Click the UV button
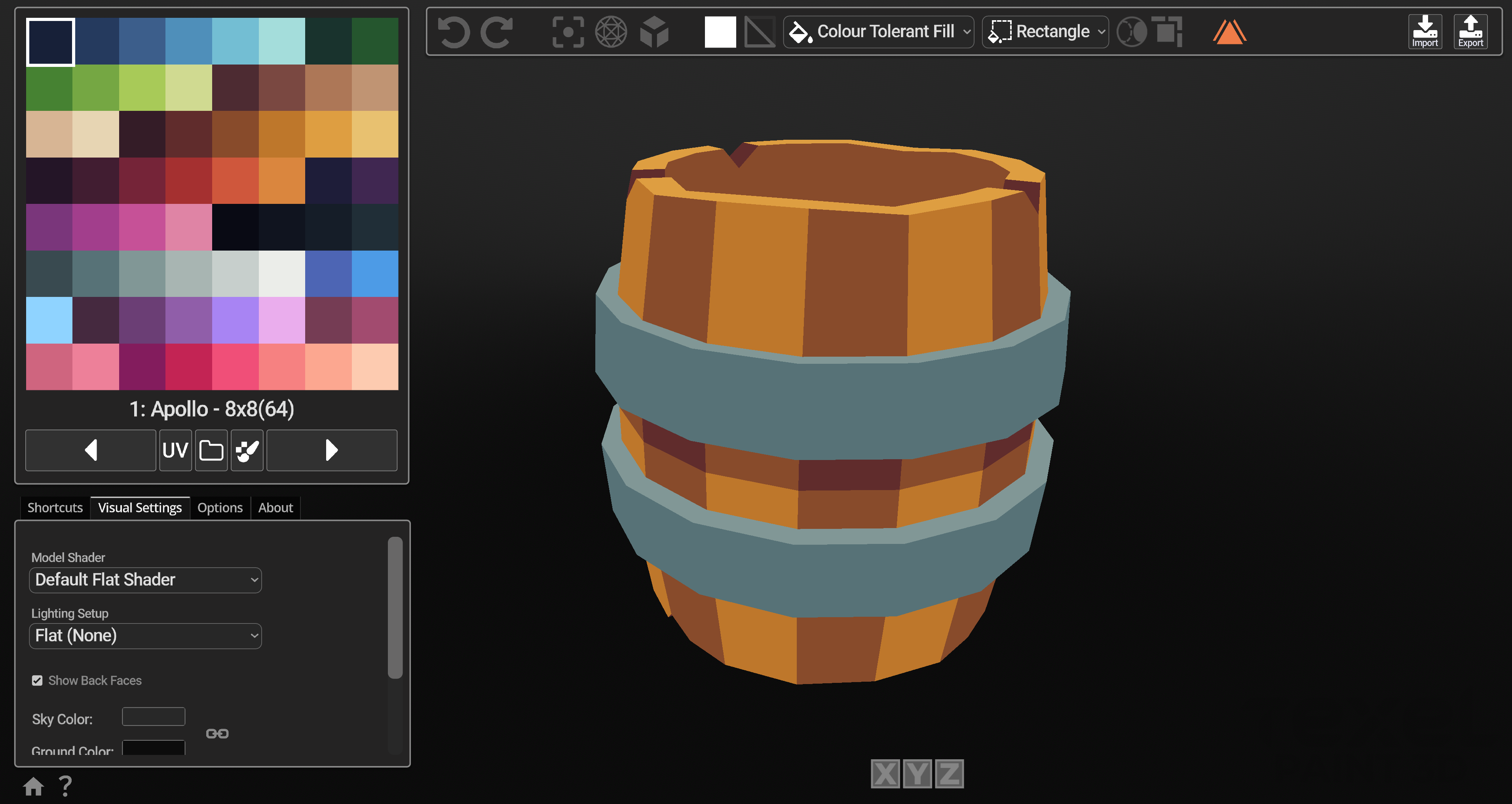 coord(175,450)
